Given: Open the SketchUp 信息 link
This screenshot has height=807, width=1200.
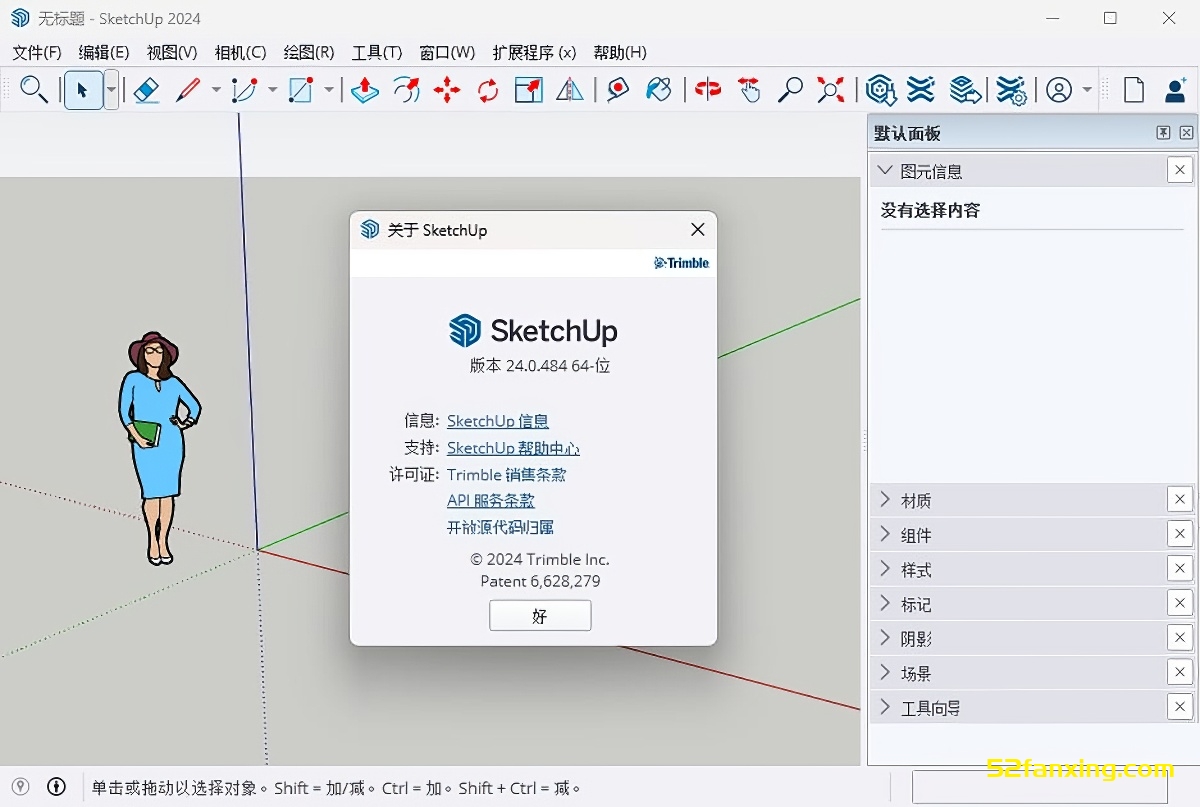Looking at the screenshot, I should (x=498, y=421).
